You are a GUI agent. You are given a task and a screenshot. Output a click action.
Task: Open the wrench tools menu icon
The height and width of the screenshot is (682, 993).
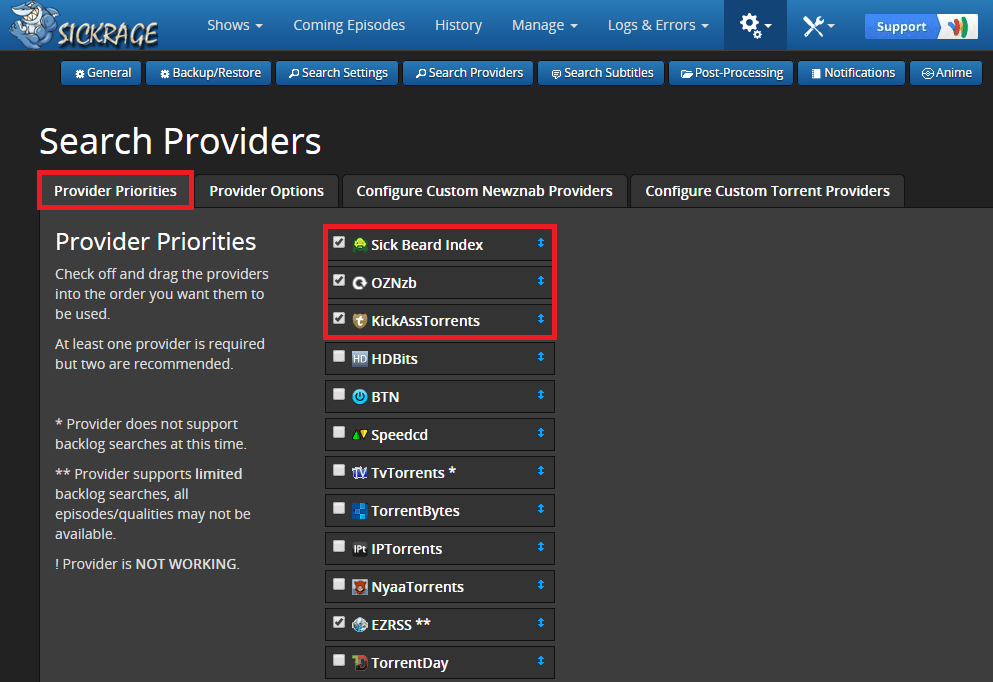click(818, 25)
